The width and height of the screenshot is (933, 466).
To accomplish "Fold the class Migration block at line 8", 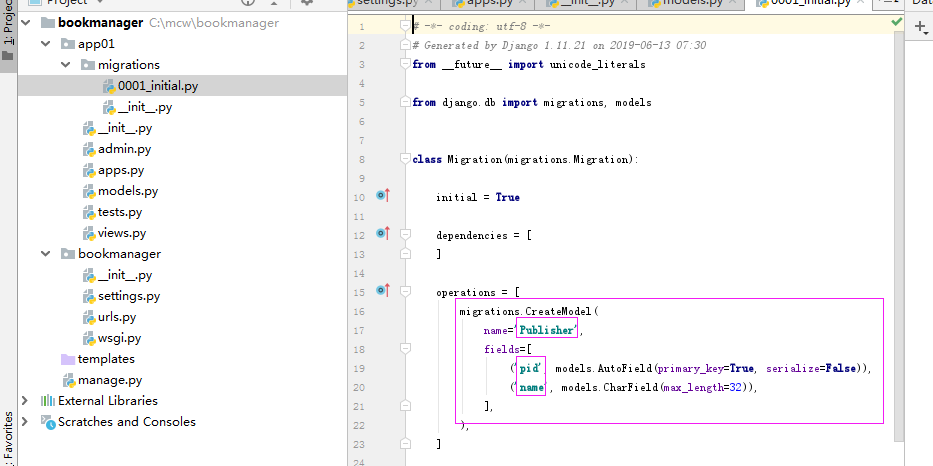I will (x=405, y=159).
